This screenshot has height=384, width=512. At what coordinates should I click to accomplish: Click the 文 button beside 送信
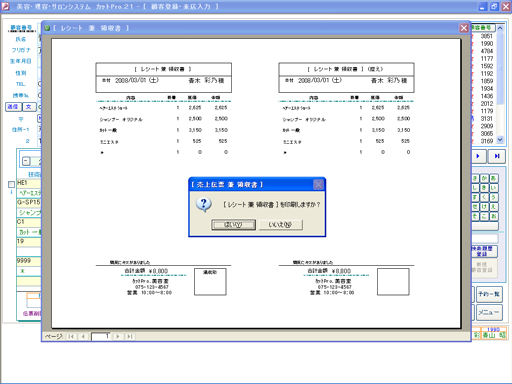(29, 107)
